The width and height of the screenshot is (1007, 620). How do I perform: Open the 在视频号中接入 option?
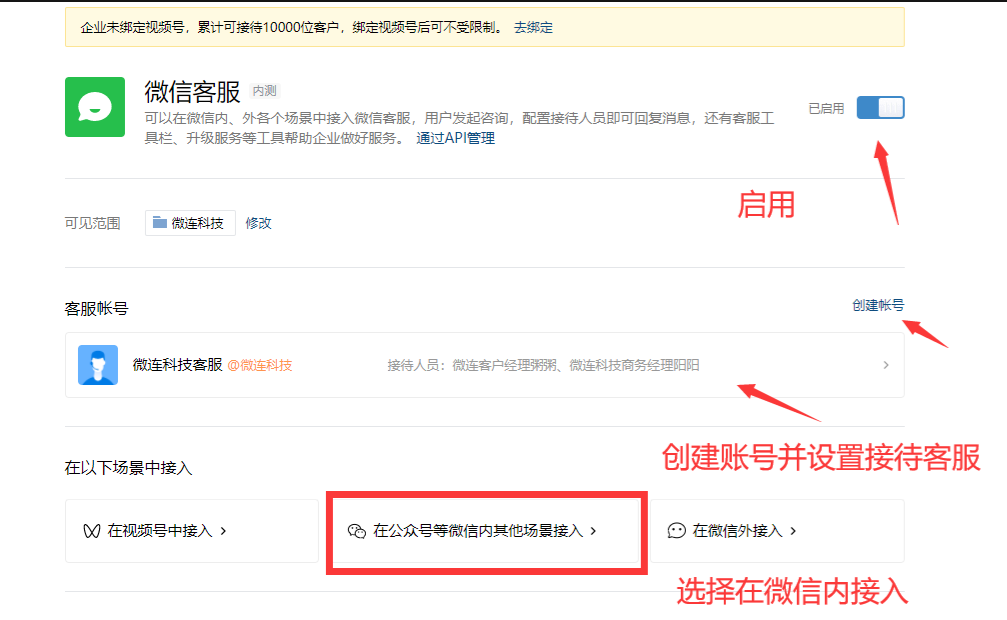[x=192, y=531]
